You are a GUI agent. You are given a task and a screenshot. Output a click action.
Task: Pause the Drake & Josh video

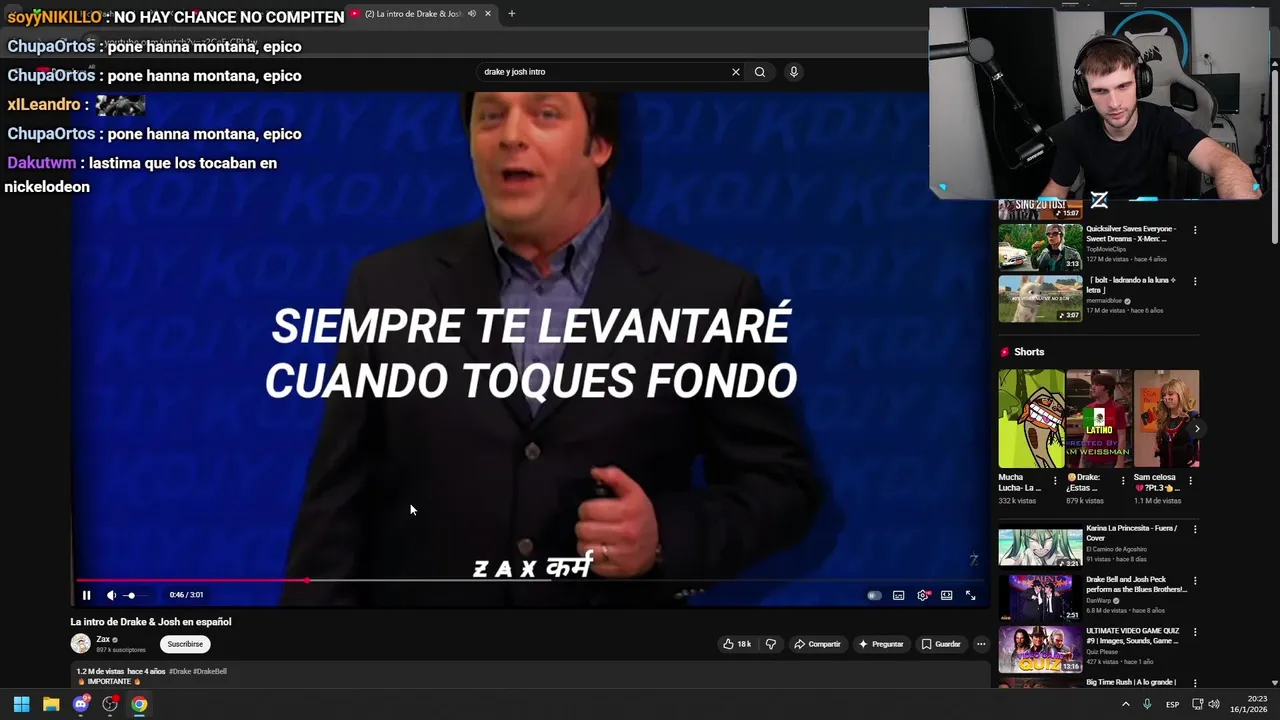point(86,595)
